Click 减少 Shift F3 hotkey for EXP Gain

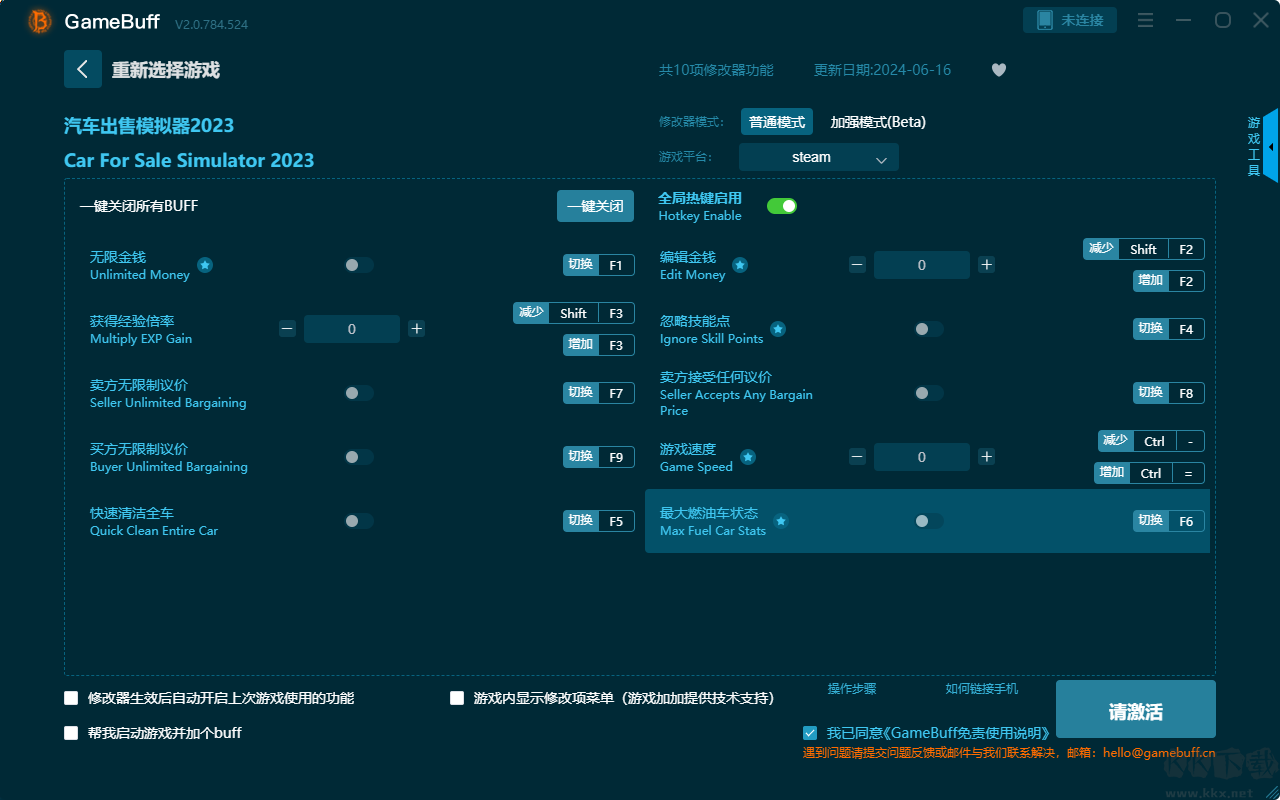574,313
